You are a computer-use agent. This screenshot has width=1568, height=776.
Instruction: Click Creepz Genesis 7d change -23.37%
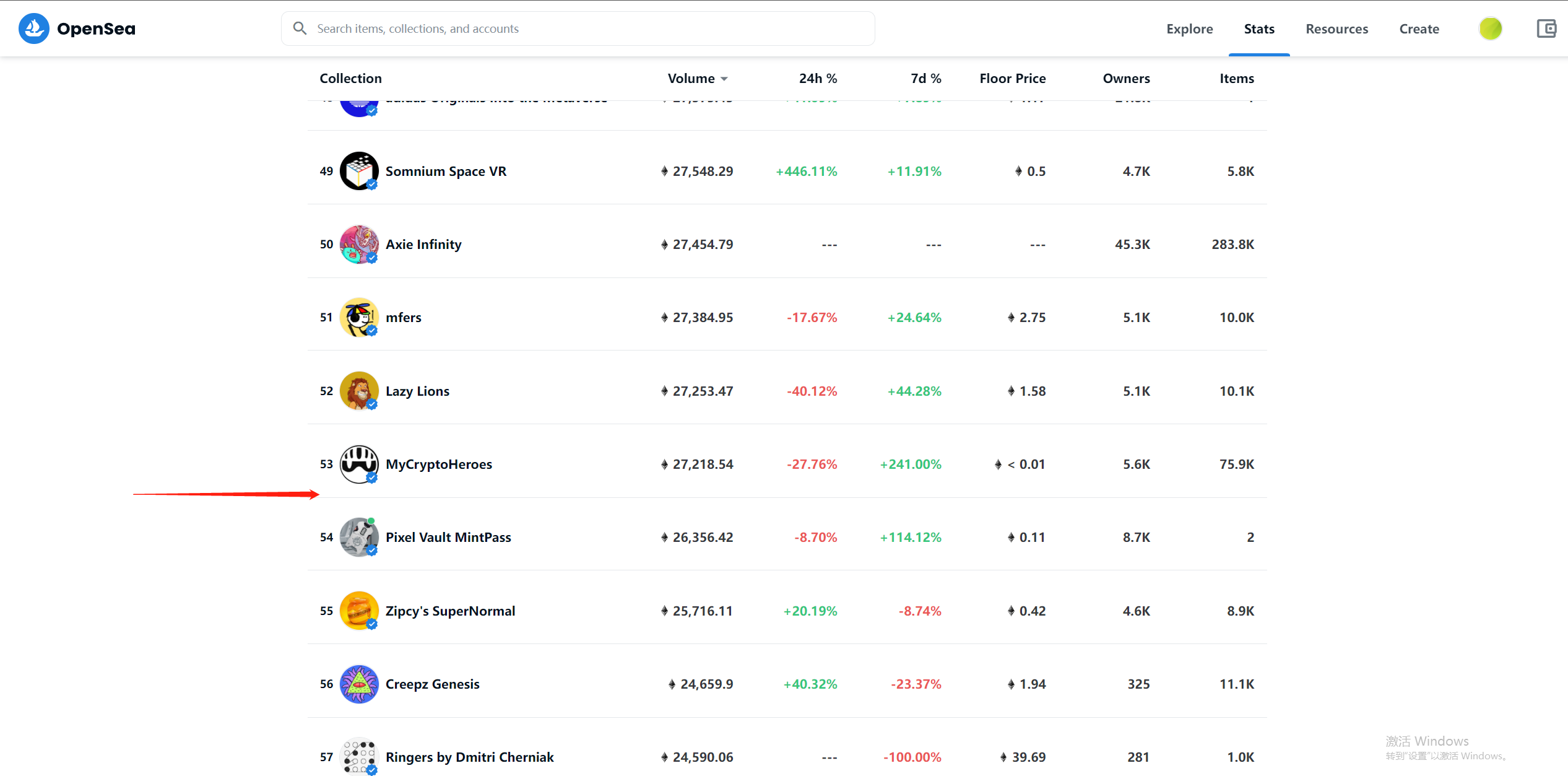916,684
